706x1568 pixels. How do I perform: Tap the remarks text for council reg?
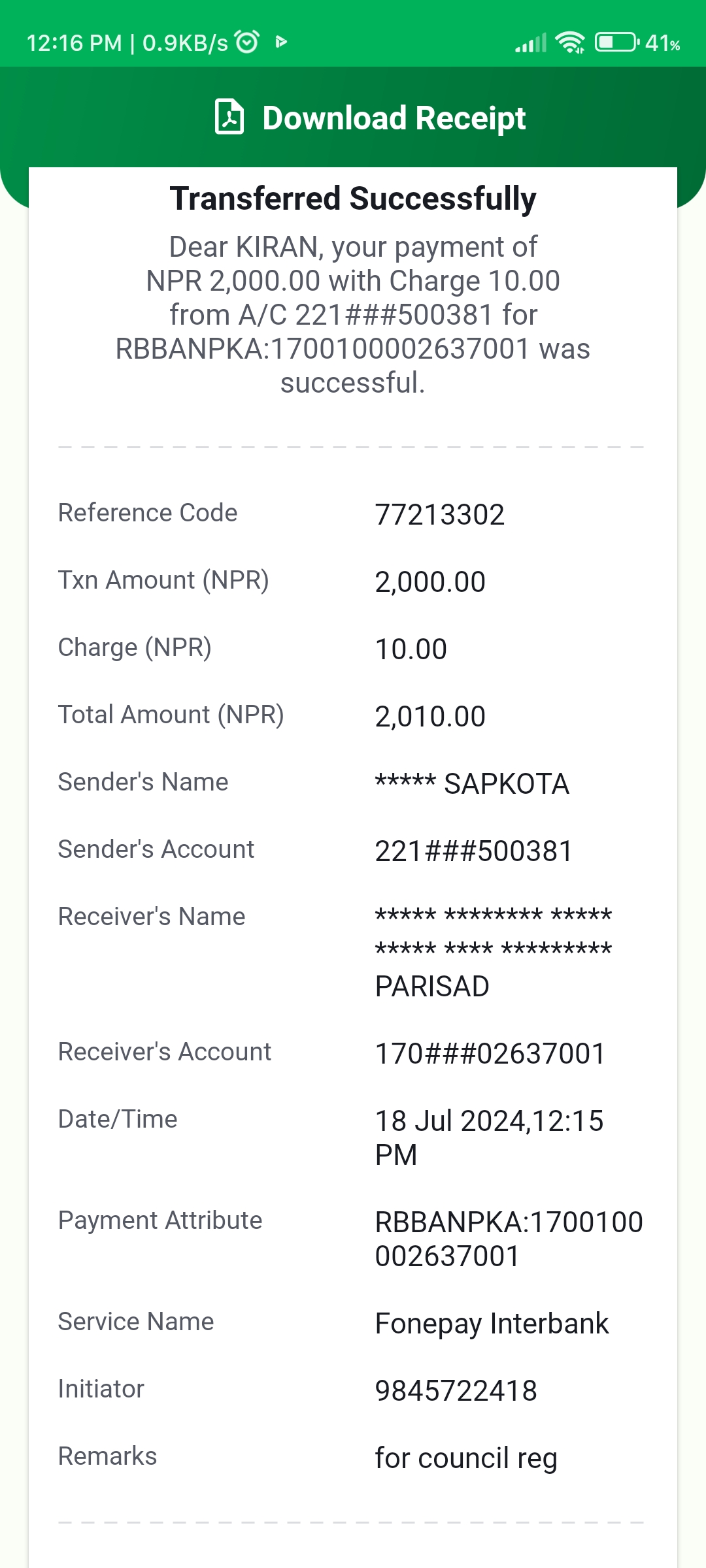(466, 1459)
